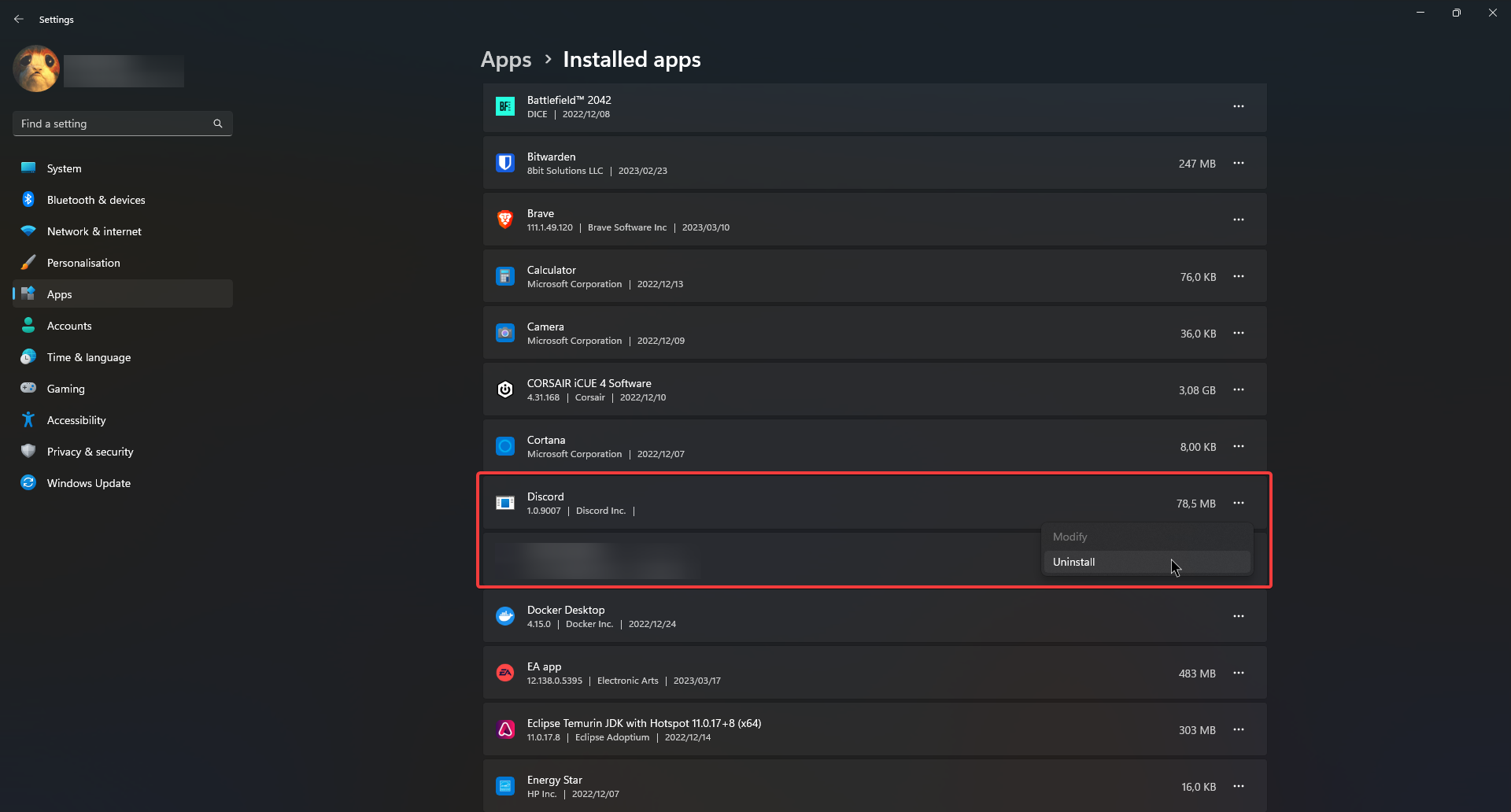Click the Apps breadcrumb link

coord(506,60)
